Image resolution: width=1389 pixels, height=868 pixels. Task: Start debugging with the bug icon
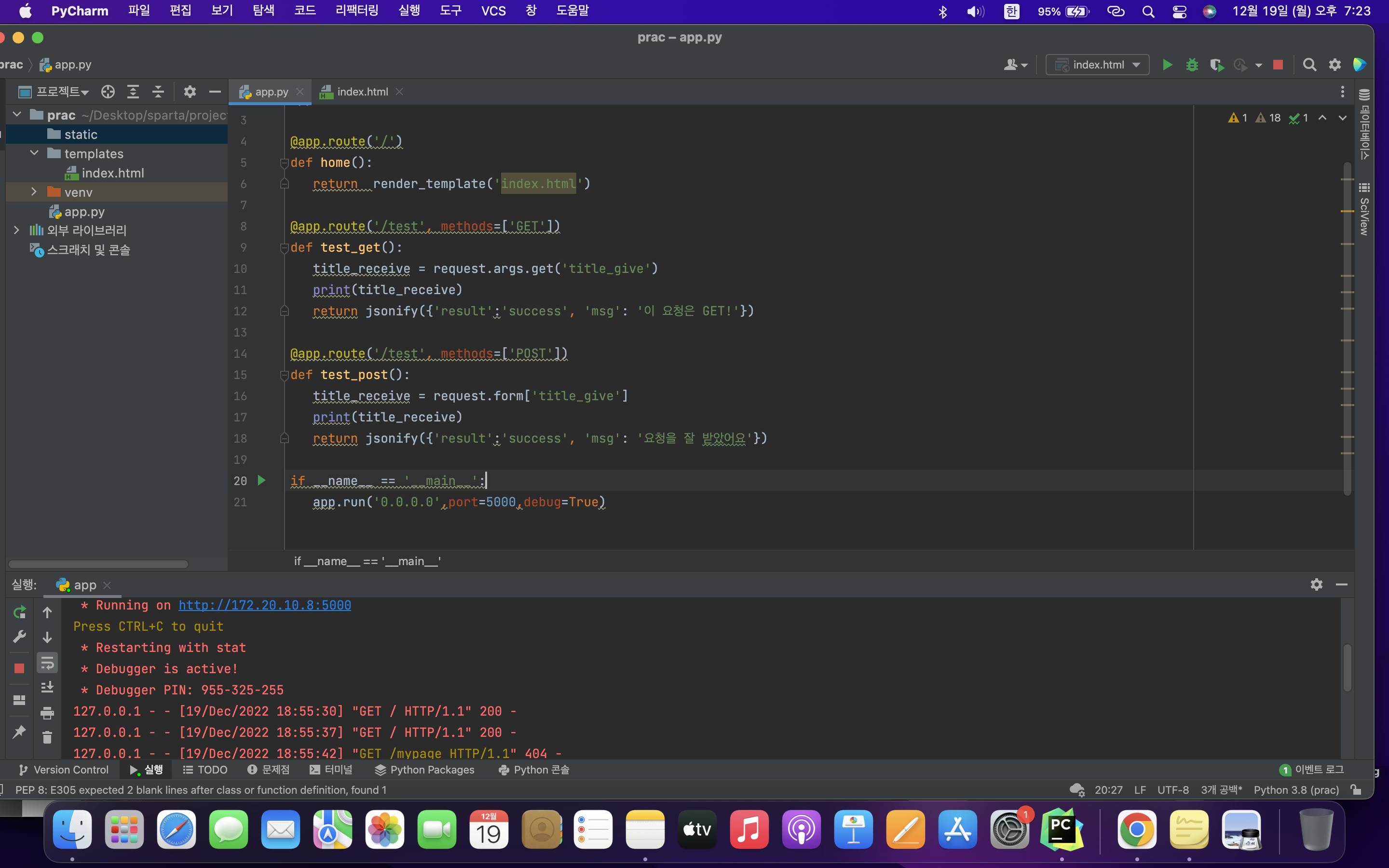tap(1192, 65)
